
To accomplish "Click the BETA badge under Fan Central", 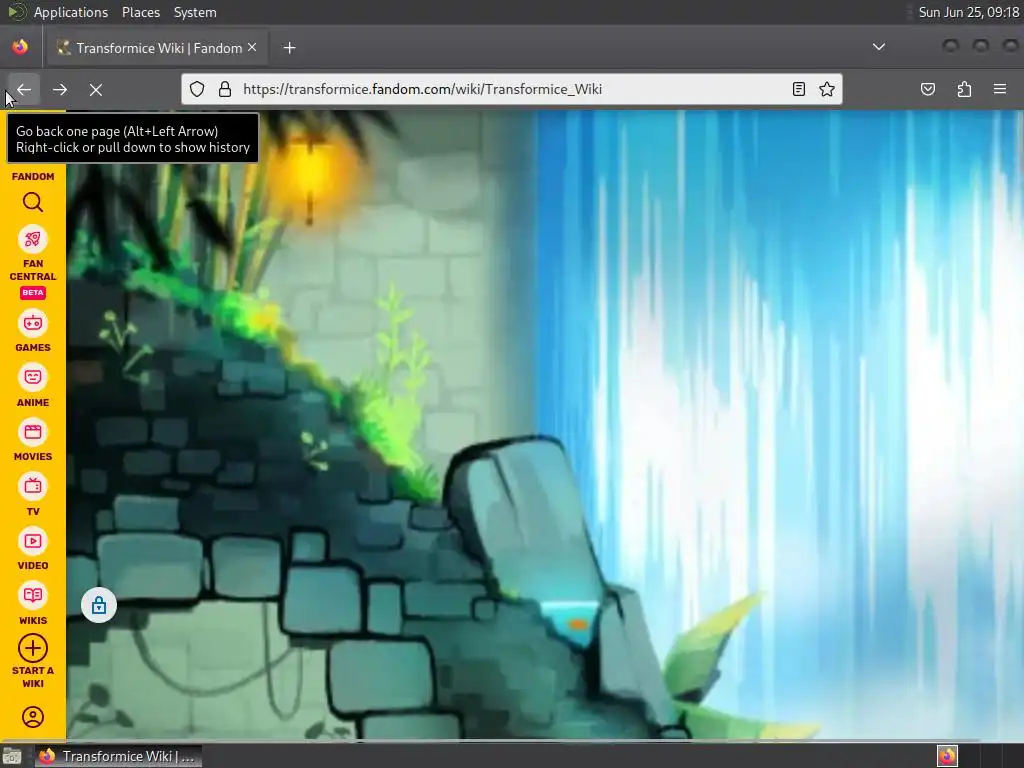I will point(33,293).
